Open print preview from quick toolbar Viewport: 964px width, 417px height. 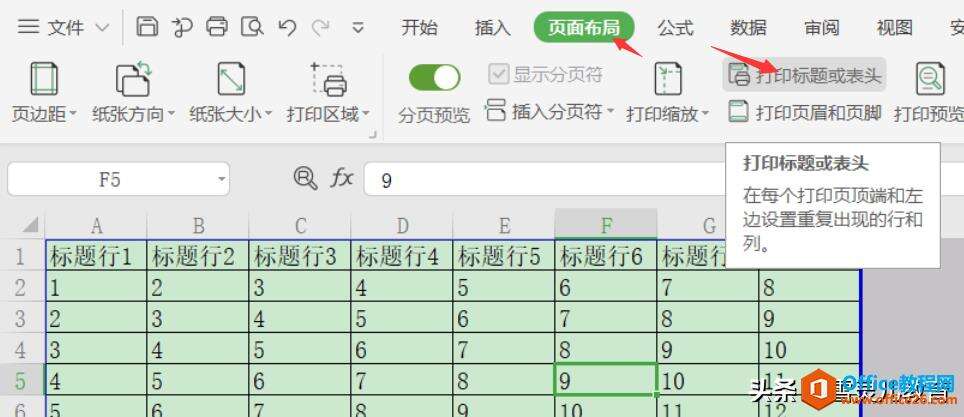coord(252,27)
